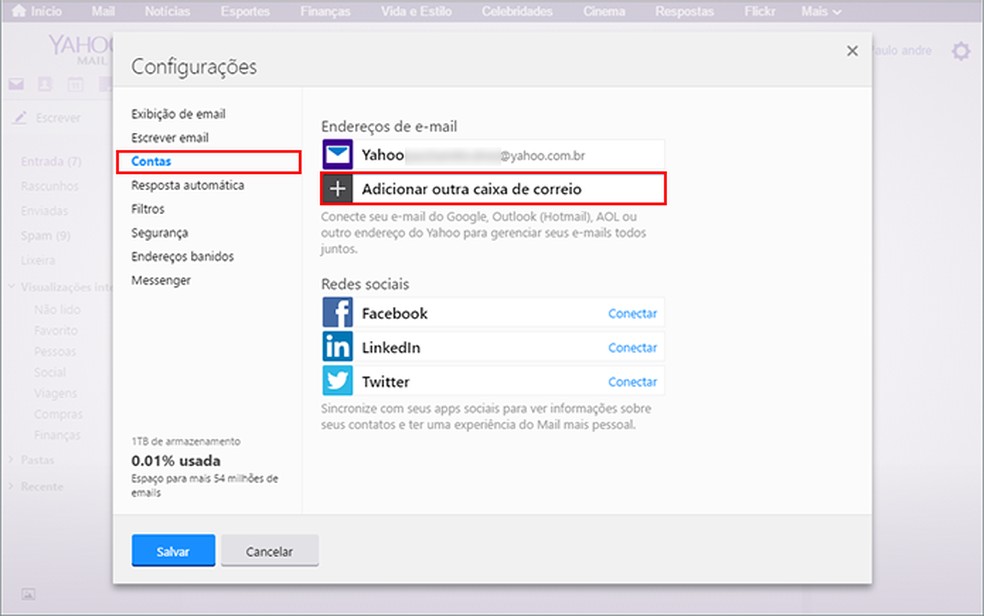Click the Yahoo mail envelope icon

[338, 154]
